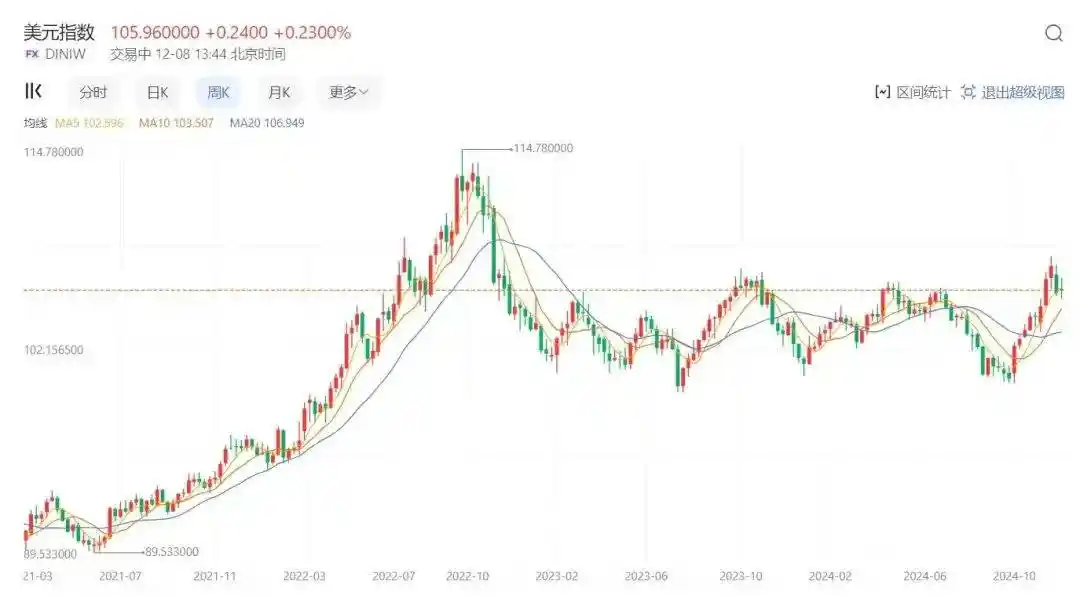Click 退出超级视图 to exit super view
Viewport: 1080px width, 596px height.
pyautogui.click(x=1022, y=92)
